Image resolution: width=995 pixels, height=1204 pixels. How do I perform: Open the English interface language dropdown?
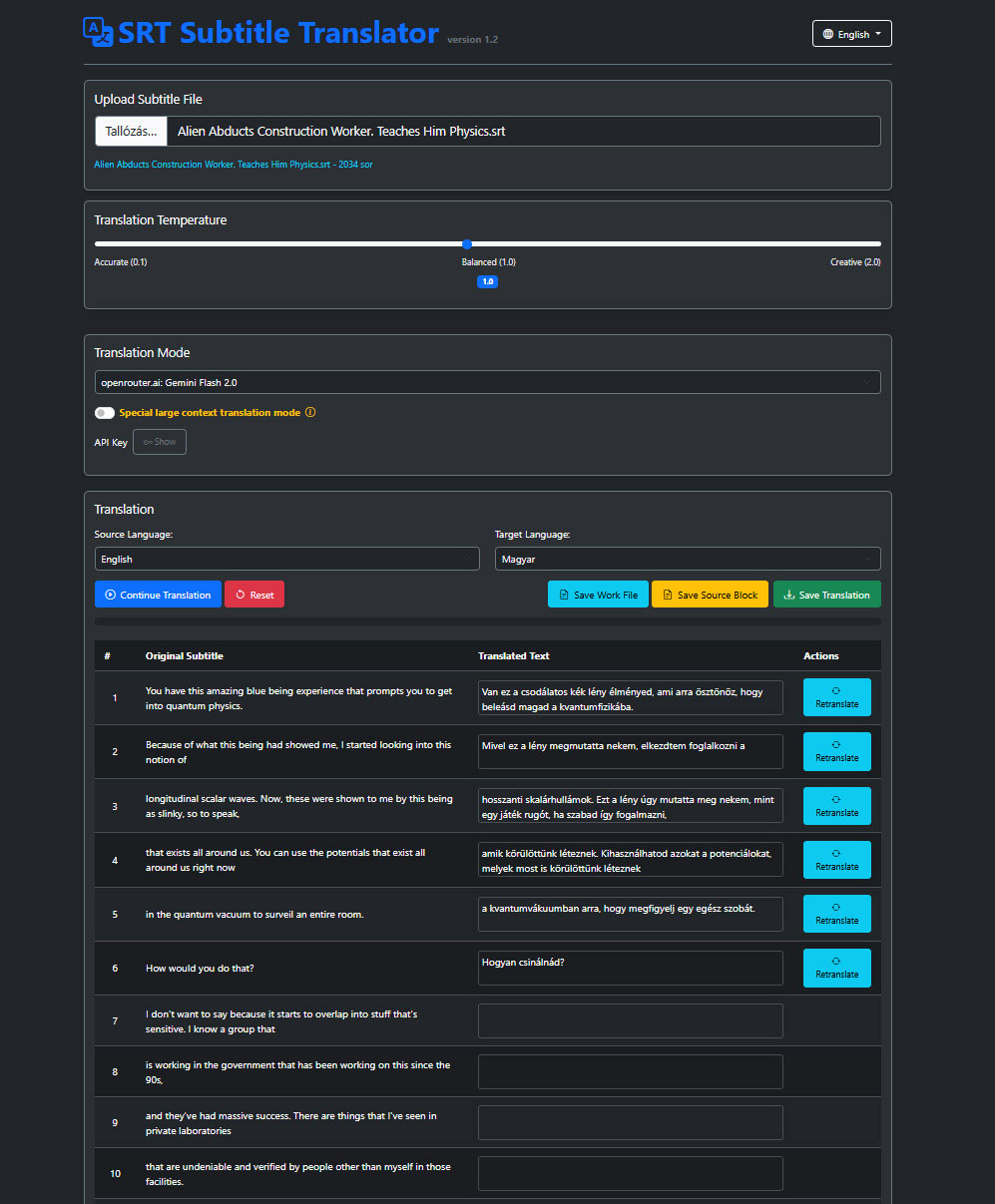[851, 34]
